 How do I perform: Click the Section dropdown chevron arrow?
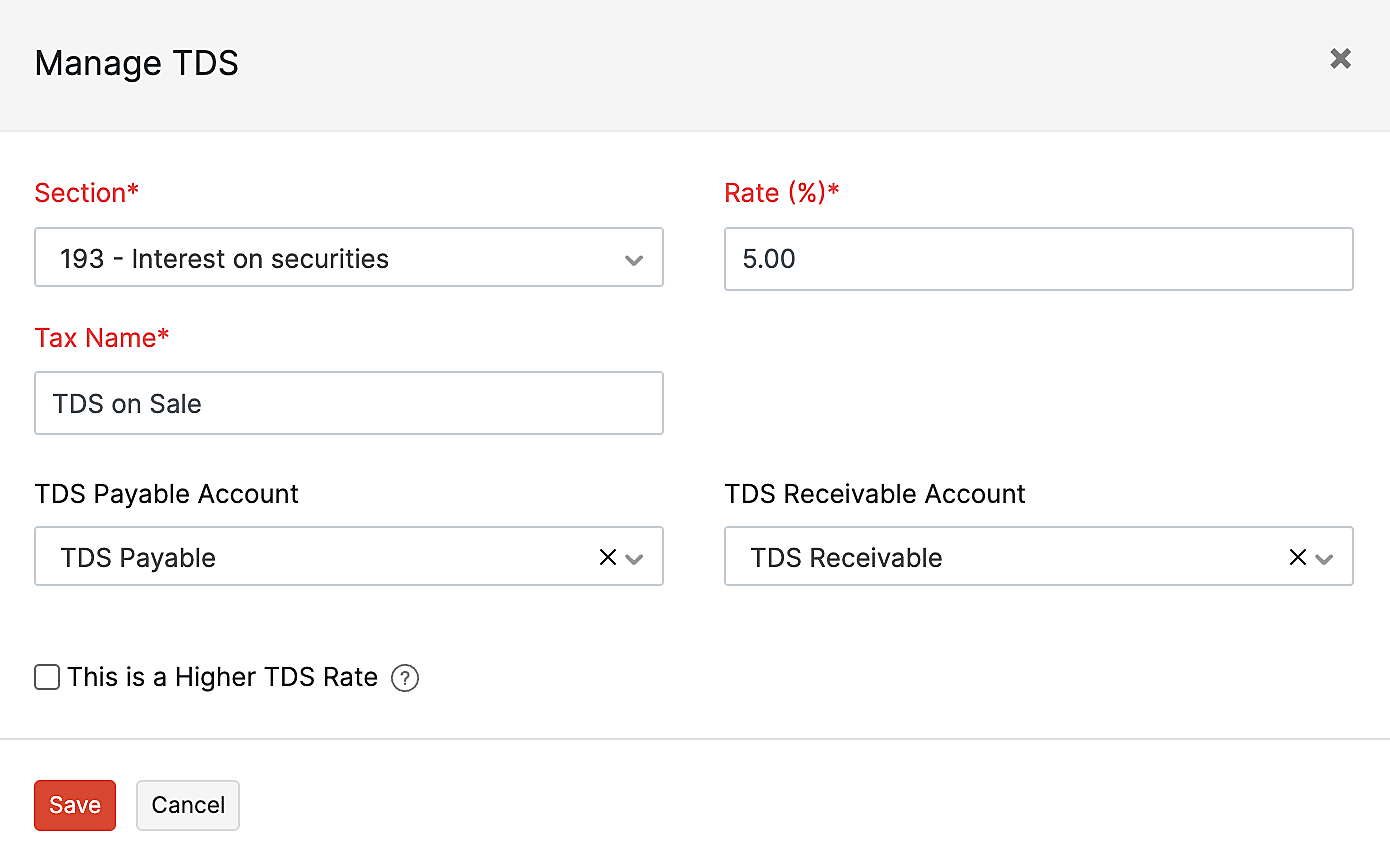(634, 258)
